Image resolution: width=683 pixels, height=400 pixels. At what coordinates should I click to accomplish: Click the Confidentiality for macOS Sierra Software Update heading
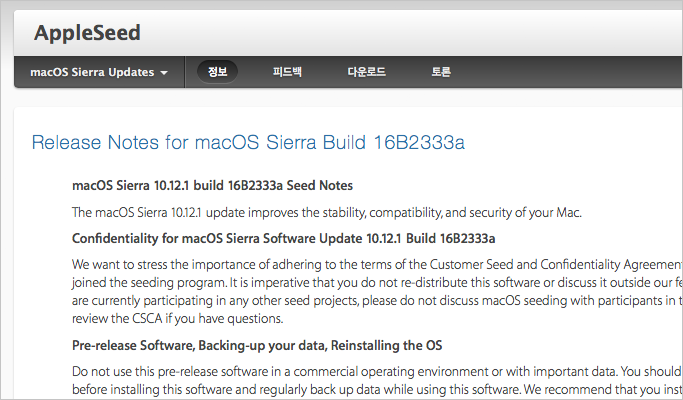(284, 239)
